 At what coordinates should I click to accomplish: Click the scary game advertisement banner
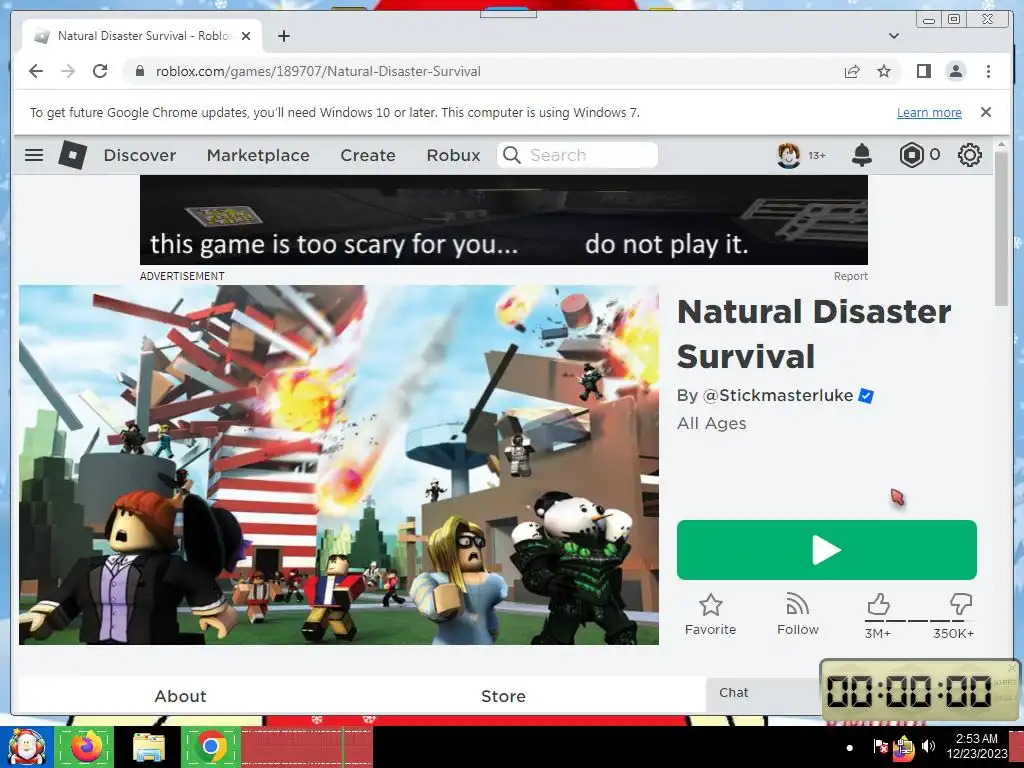(504, 220)
